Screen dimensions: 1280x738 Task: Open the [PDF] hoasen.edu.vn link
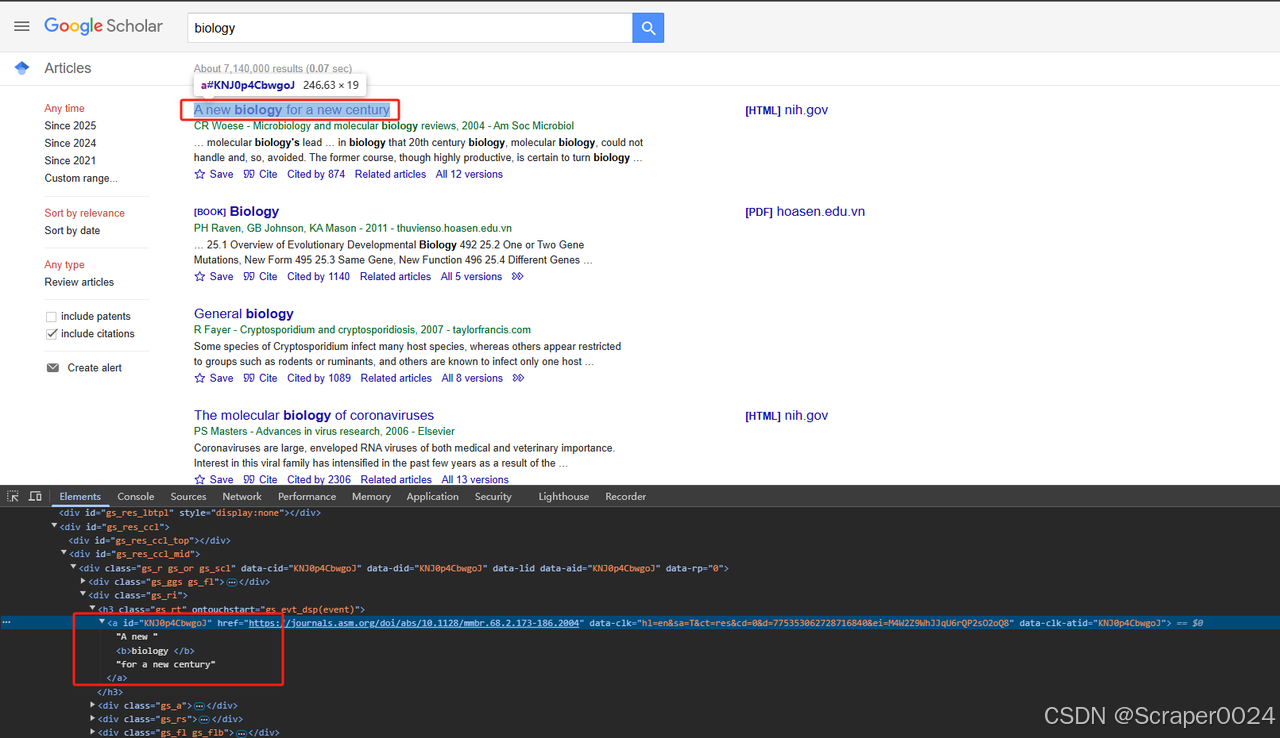tap(805, 212)
